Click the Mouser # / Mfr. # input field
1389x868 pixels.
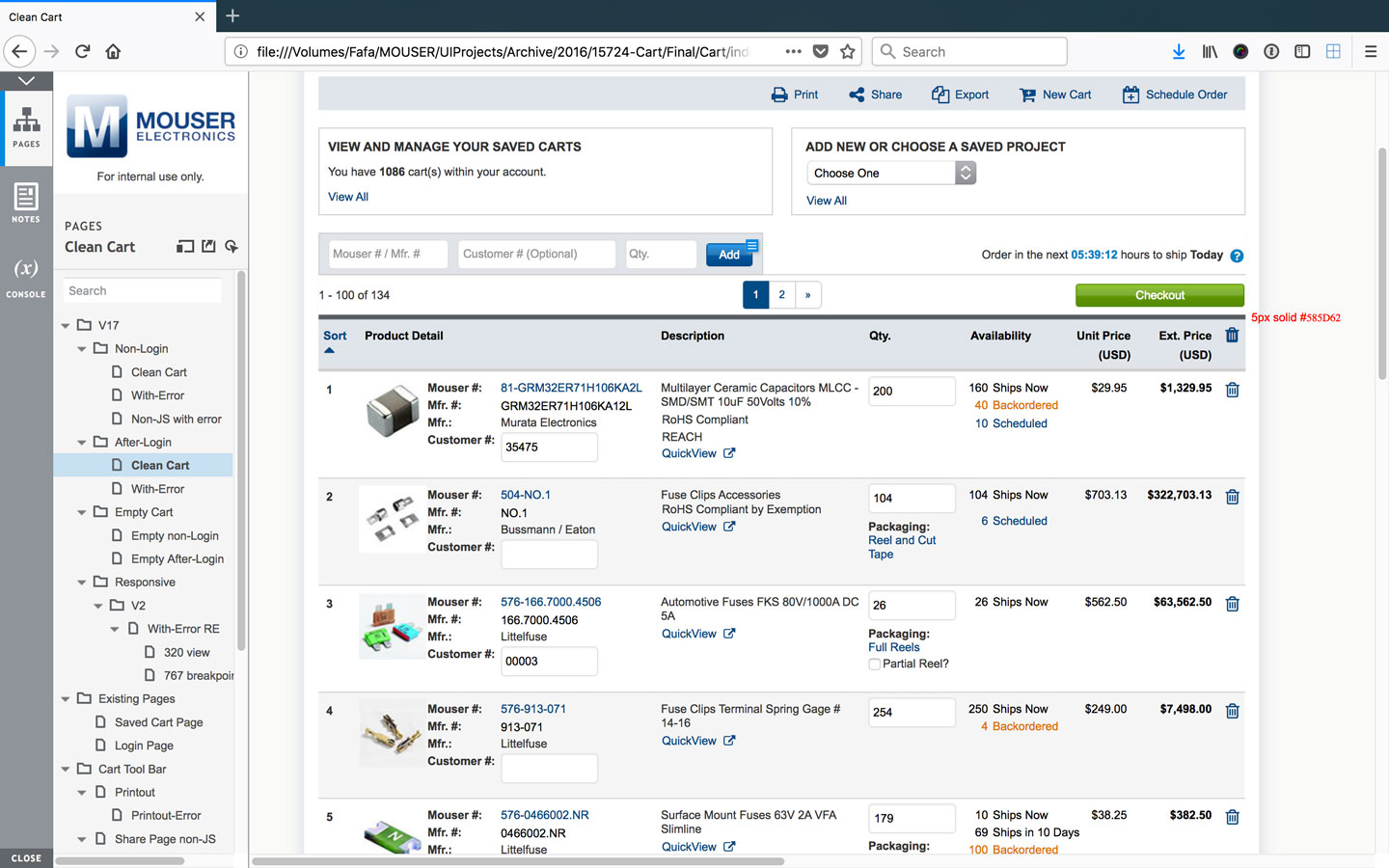click(x=388, y=254)
